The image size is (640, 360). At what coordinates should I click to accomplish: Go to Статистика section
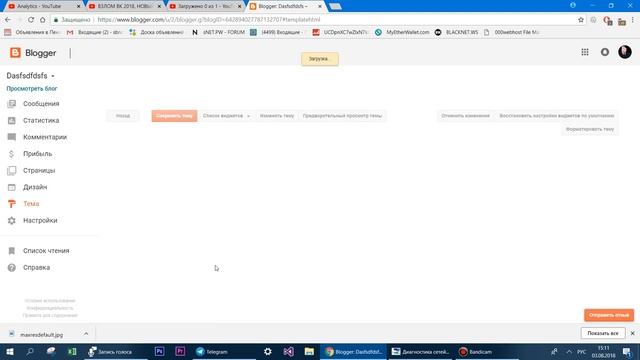(x=41, y=120)
